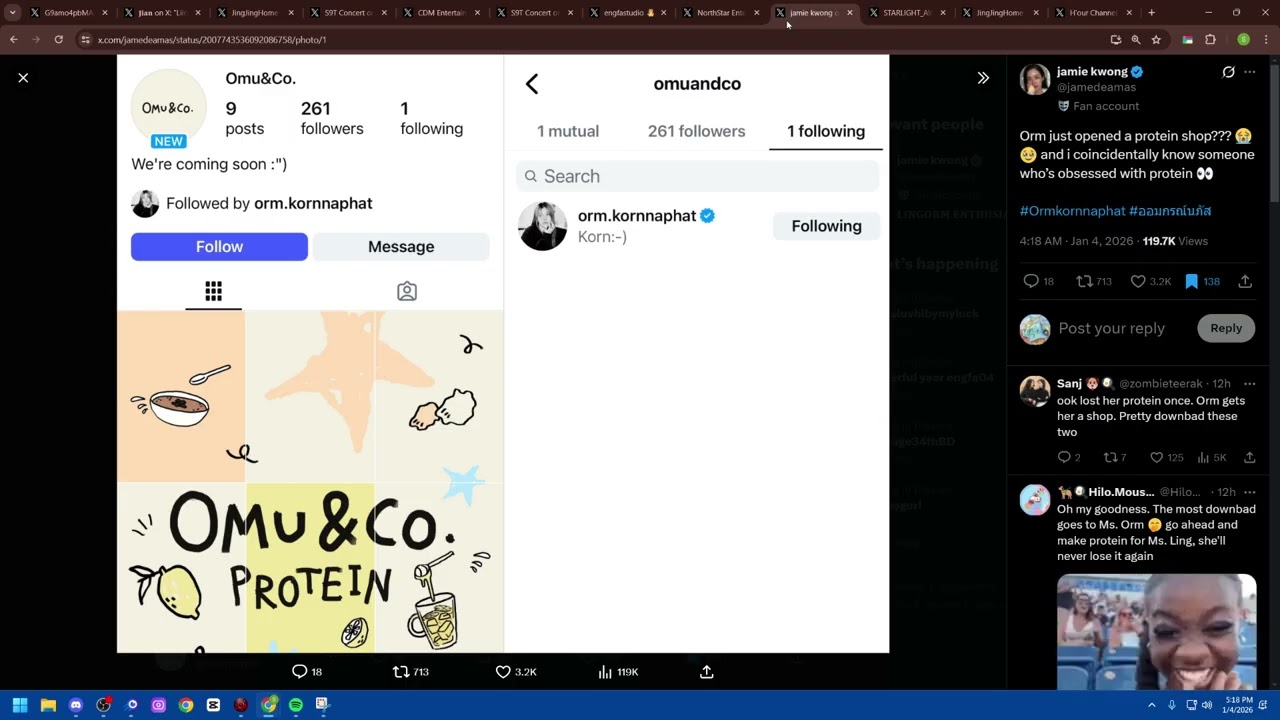Viewport: 1280px width, 720px height.
Task: Collapse the side panel with double-chevron icon
Action: [x=983, y=78]
